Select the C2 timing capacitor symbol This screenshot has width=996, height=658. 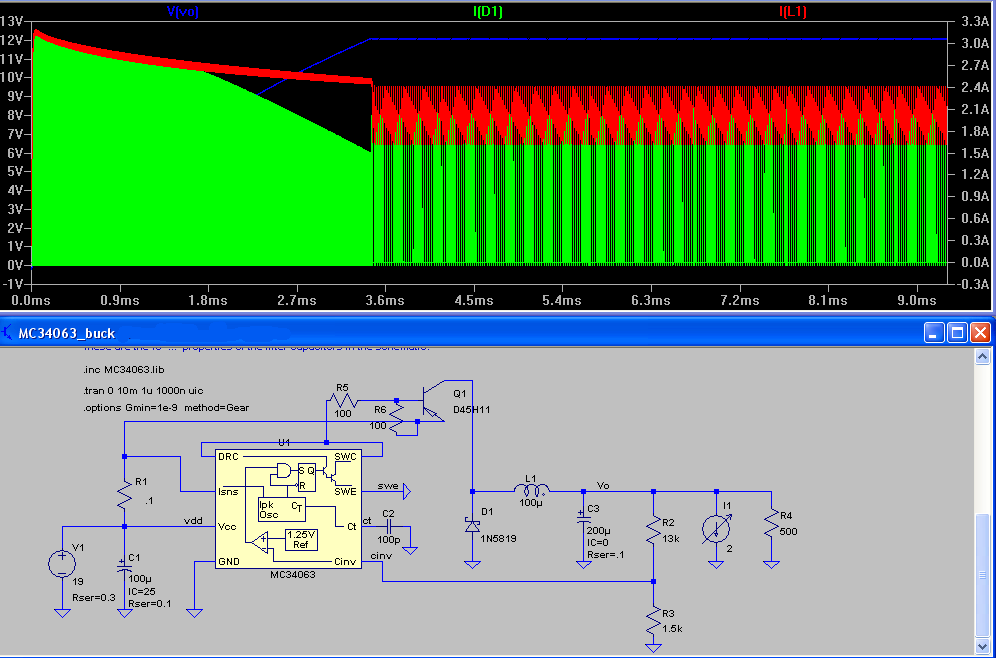pos(389,526)
